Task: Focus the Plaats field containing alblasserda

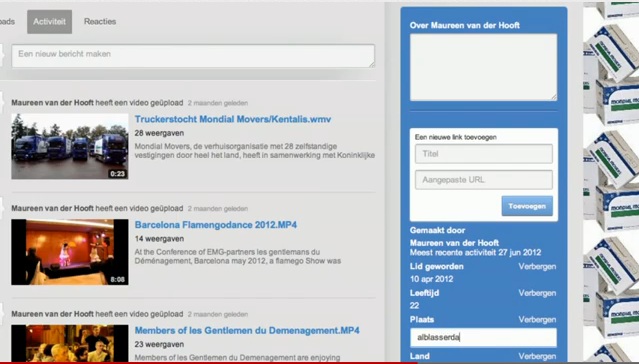Action: point(483,338)
